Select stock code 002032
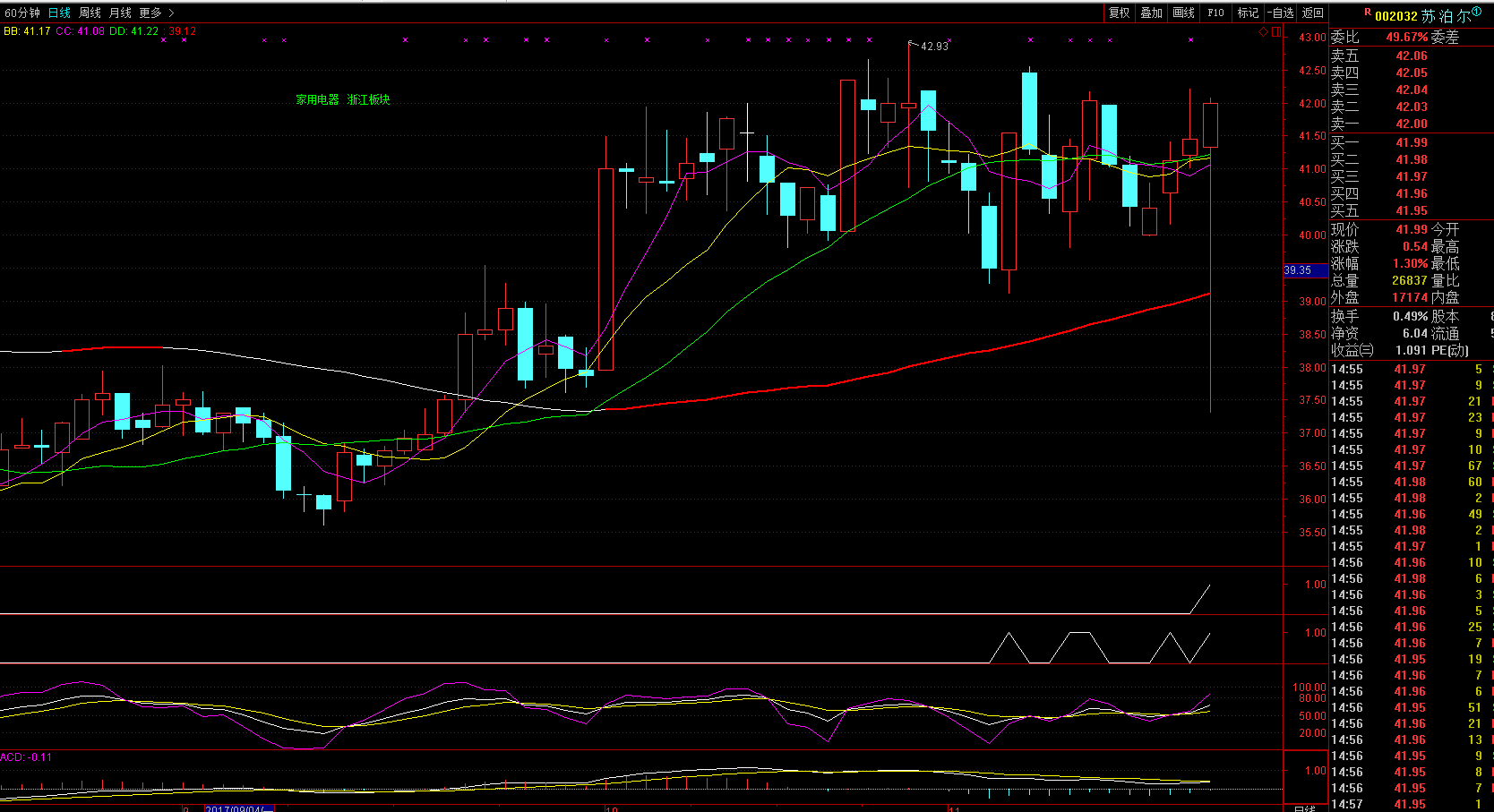Viewport: 1494px width, 812px height. click(1396, 16)
